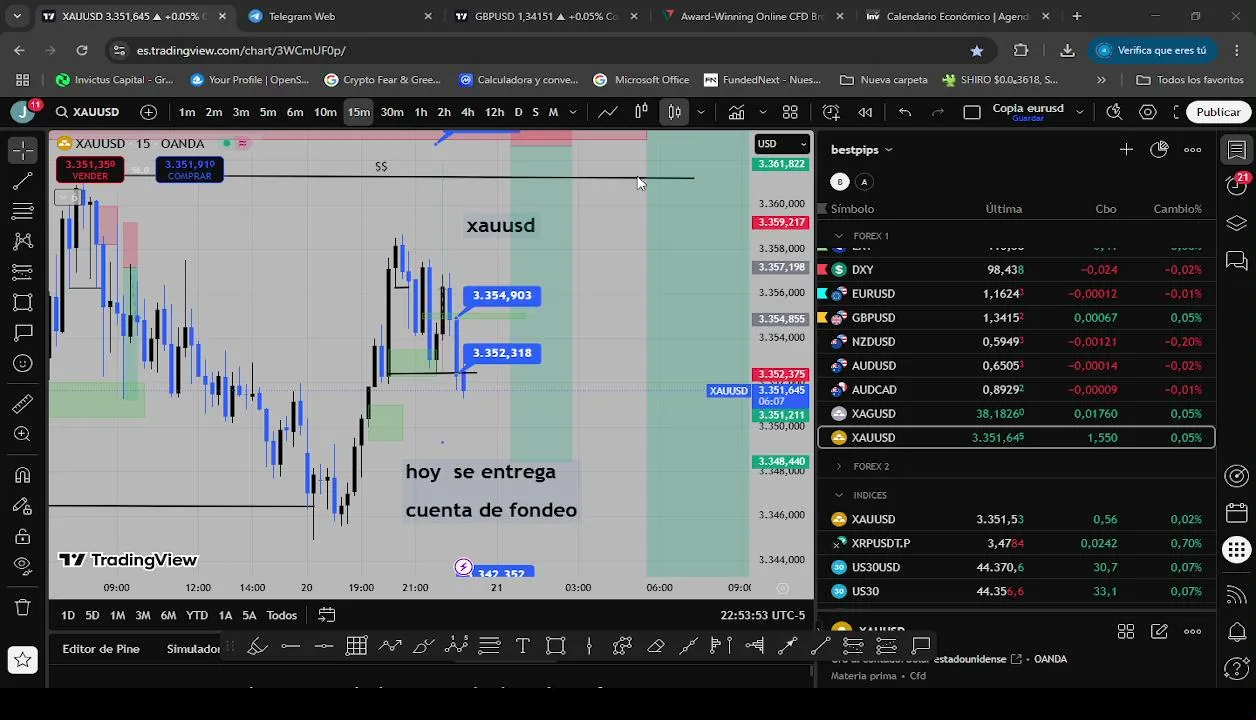Add a symbol to the watchlist

[1126, 150]
